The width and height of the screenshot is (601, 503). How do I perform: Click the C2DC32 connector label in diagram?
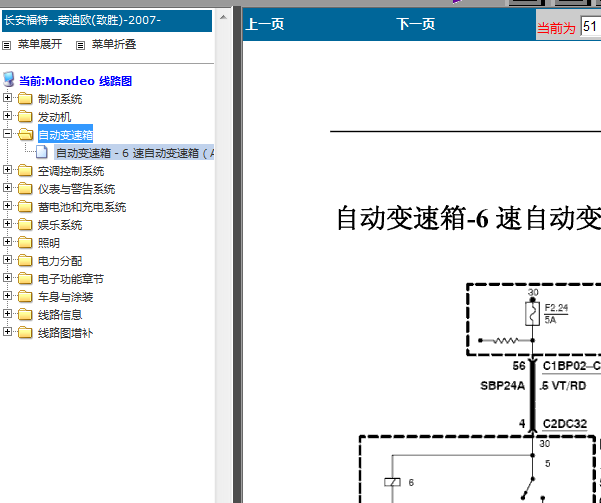point(565,424)
